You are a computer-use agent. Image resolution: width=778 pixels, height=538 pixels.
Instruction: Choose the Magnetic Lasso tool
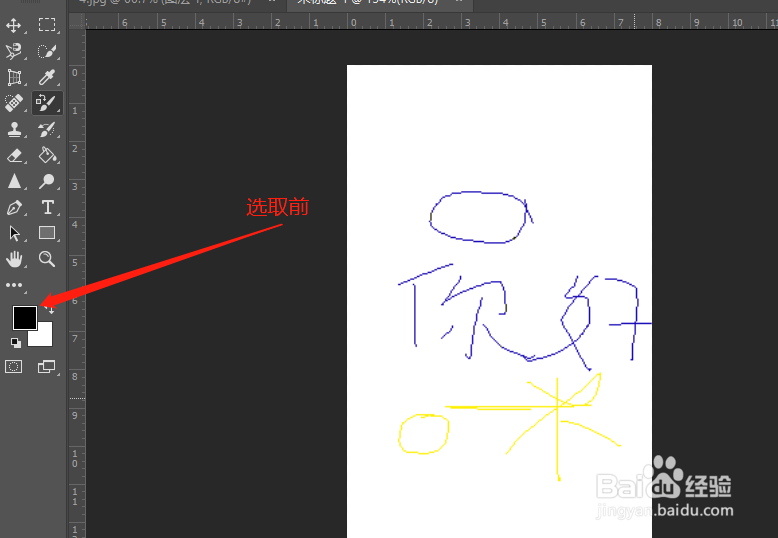13,51
